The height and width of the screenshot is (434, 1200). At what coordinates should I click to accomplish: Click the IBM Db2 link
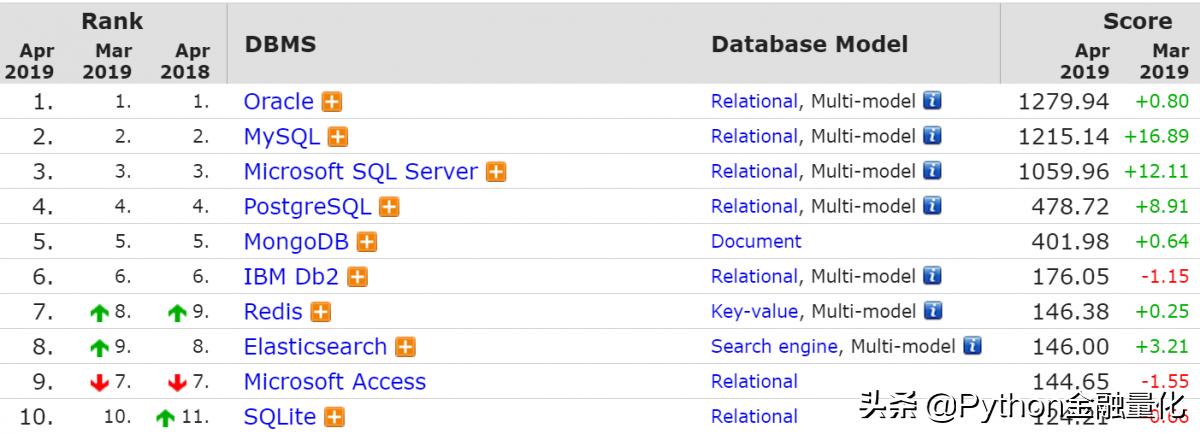coord(291,277)
